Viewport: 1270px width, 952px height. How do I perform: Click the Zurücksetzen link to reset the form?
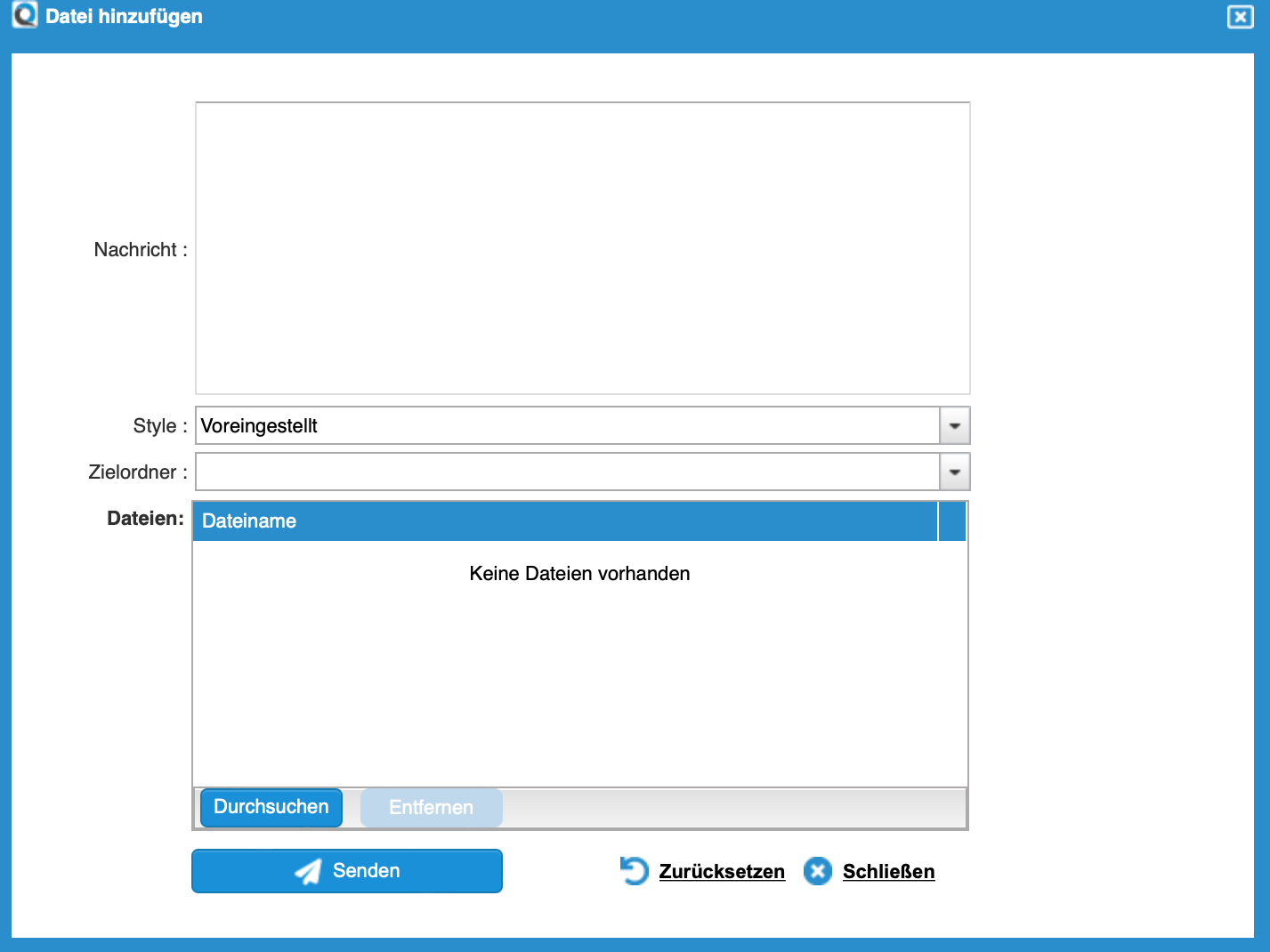721,871
